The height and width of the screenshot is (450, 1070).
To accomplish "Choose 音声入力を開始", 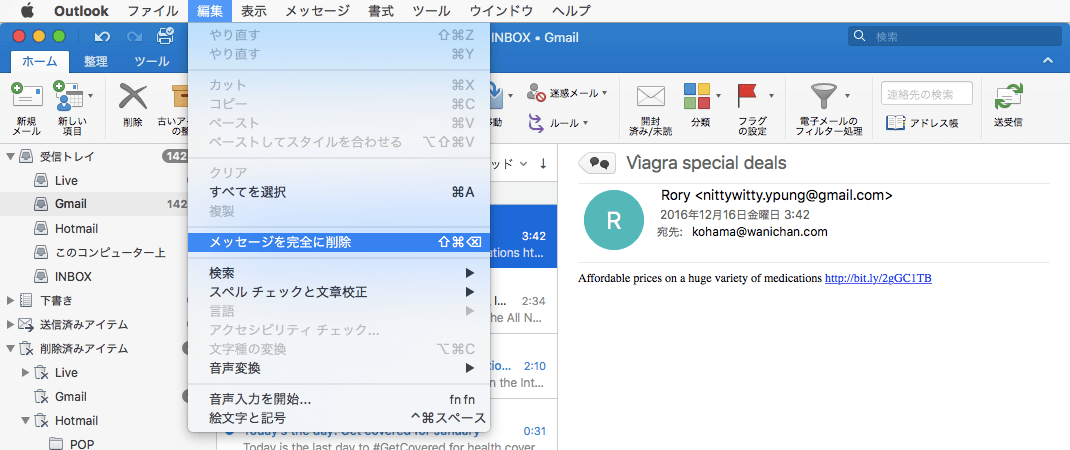I will coord(339,399).
